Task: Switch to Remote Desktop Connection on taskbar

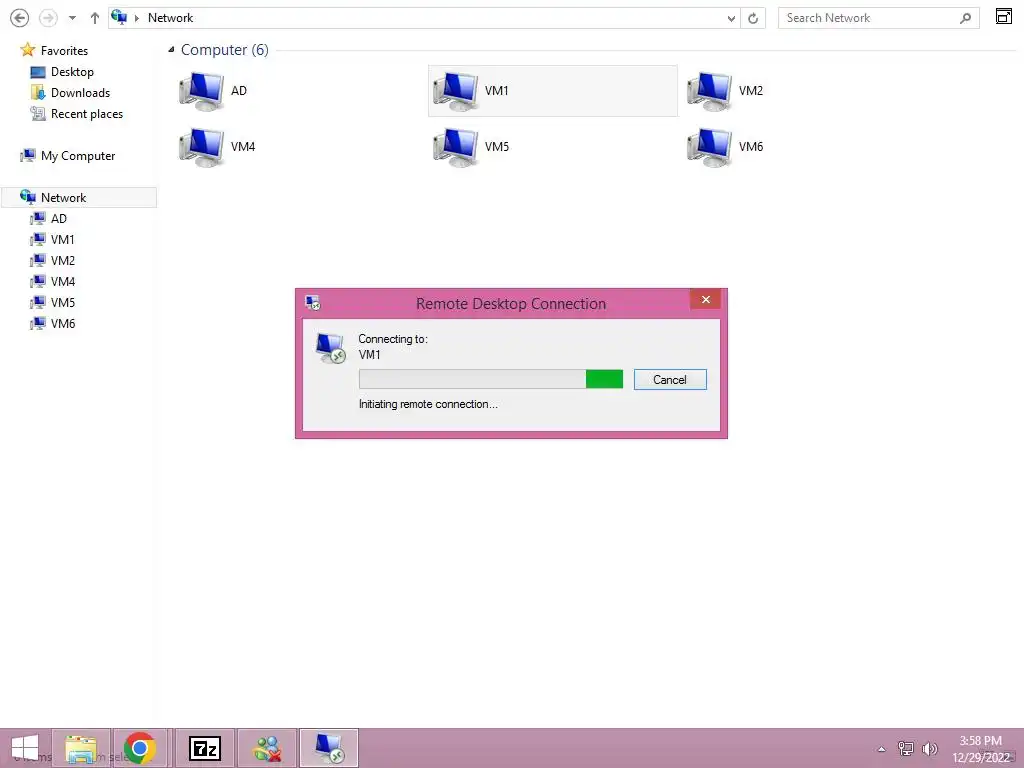Action: pos(329,748)
